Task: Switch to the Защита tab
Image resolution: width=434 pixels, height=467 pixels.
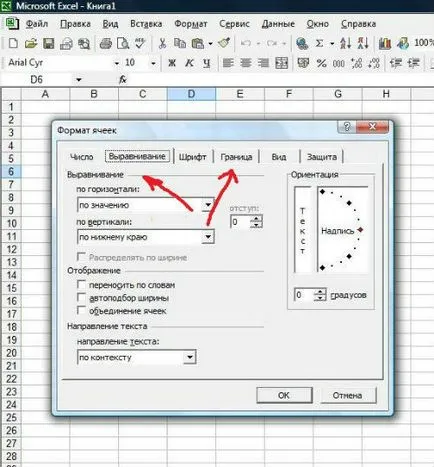Action: point(322,157)
